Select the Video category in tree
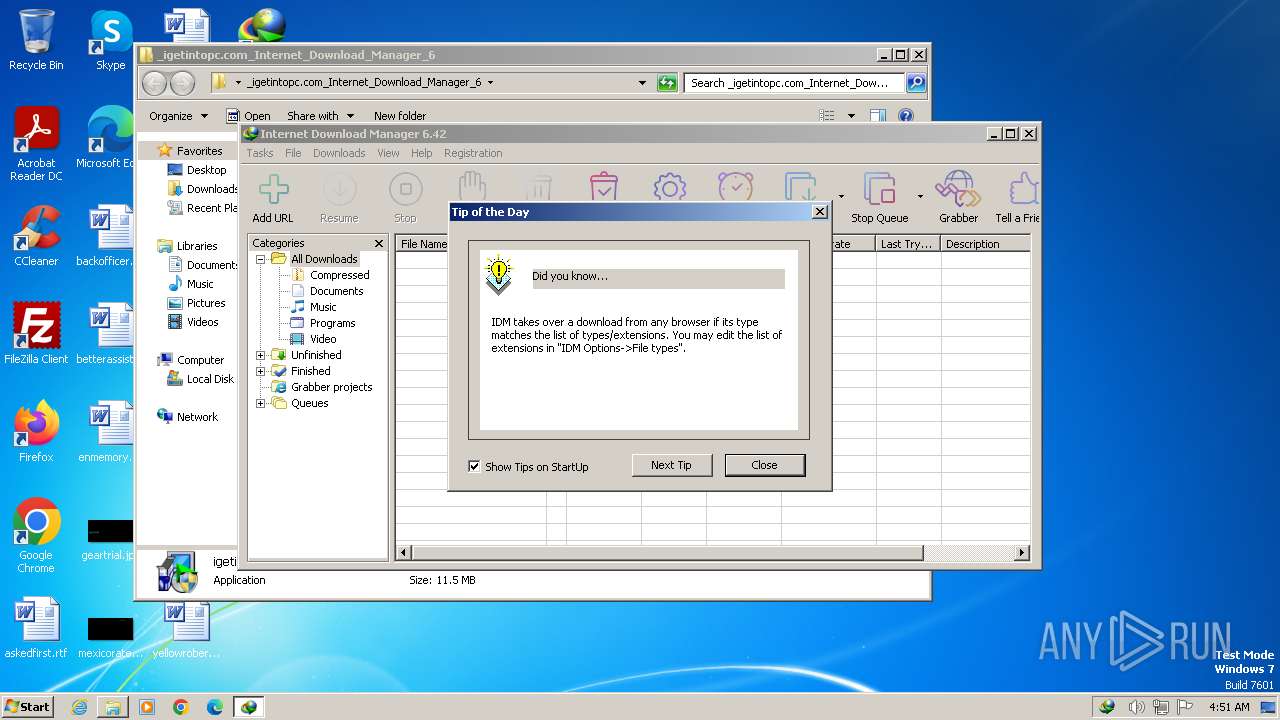 322,339
